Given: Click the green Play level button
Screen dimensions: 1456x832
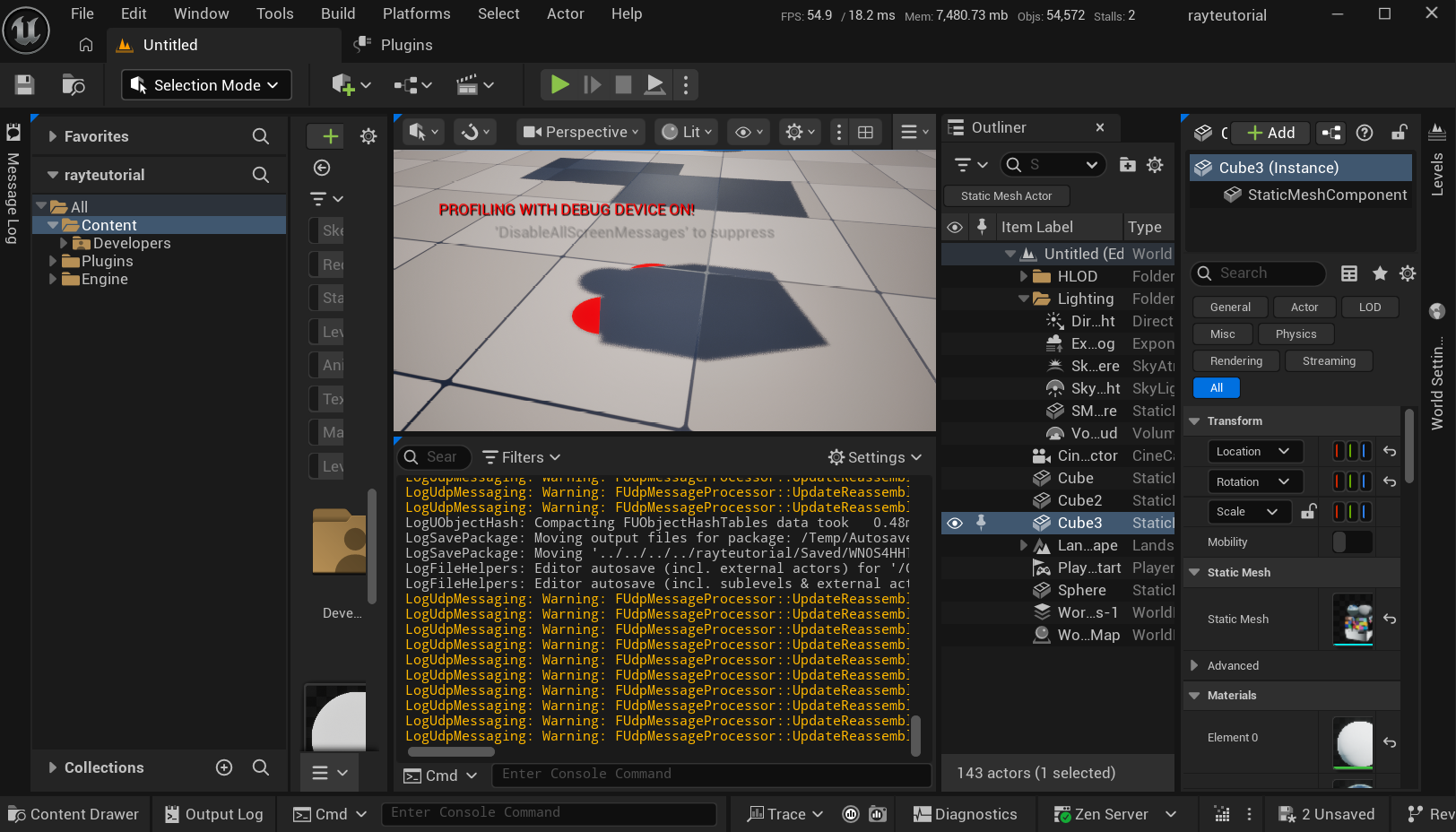Looking at the screenshot, I should tap(559, 85).
